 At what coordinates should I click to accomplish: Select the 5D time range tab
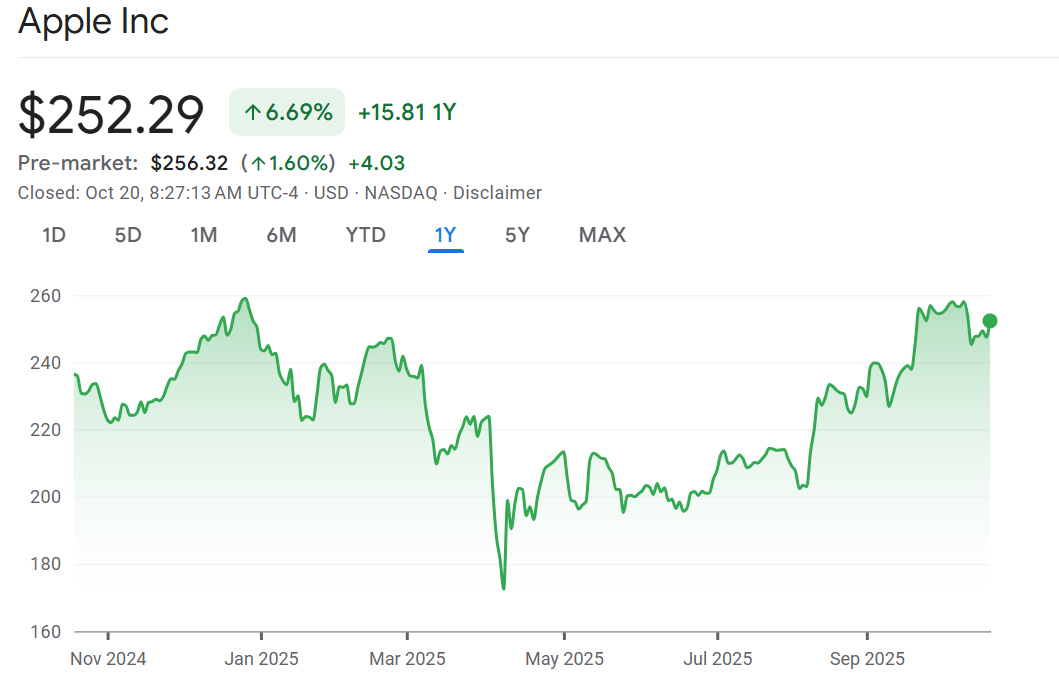pos(128,235)
